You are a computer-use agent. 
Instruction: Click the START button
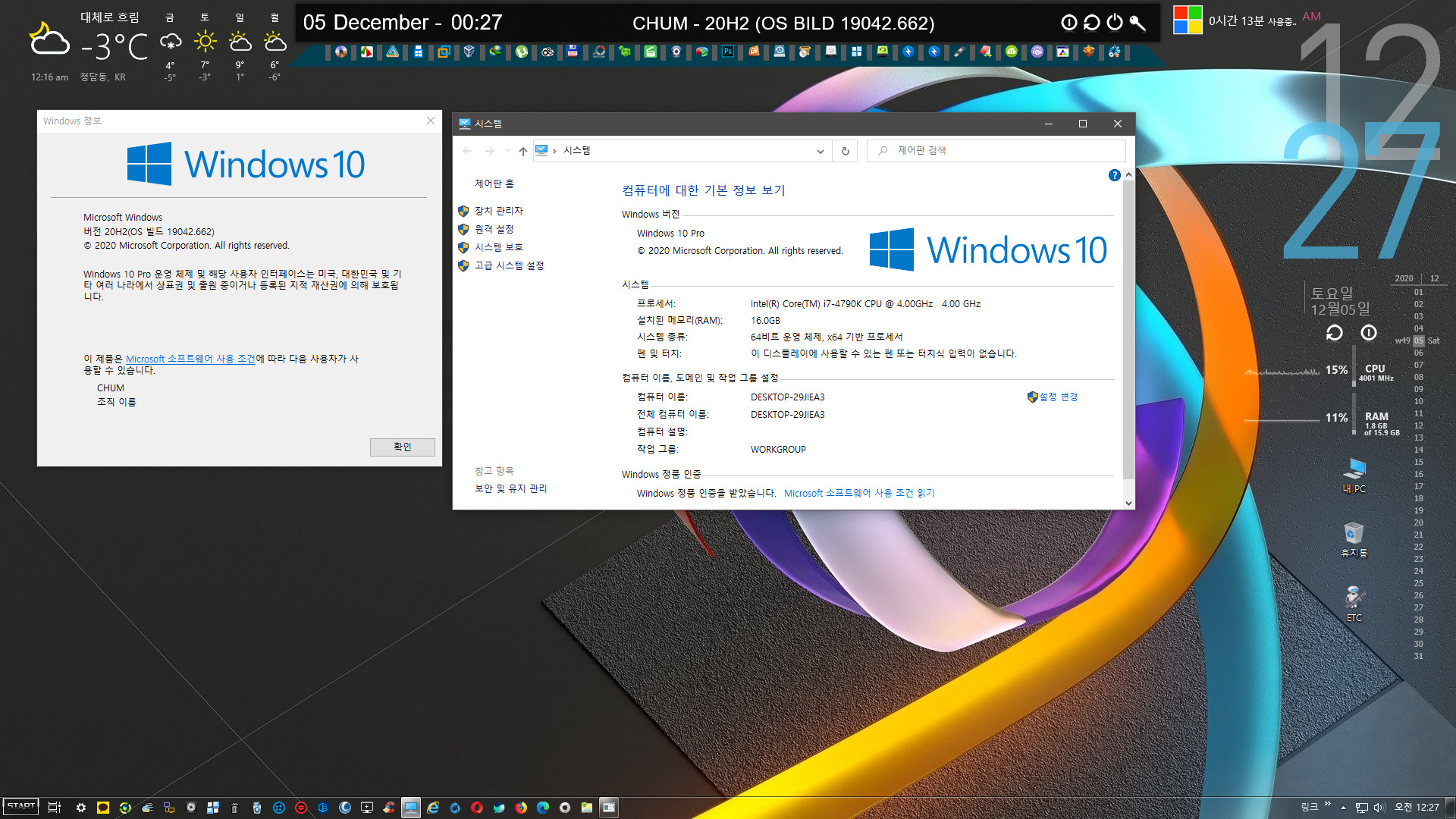point(21,806)
